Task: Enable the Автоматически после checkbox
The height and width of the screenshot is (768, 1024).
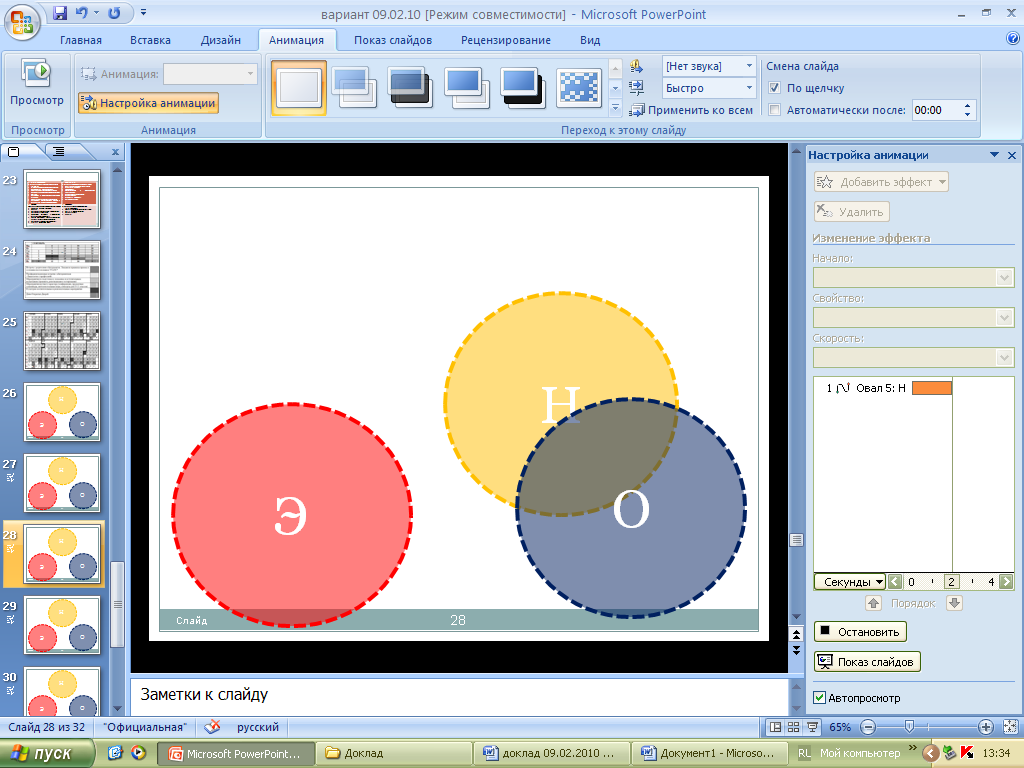Action: [775, 110]
